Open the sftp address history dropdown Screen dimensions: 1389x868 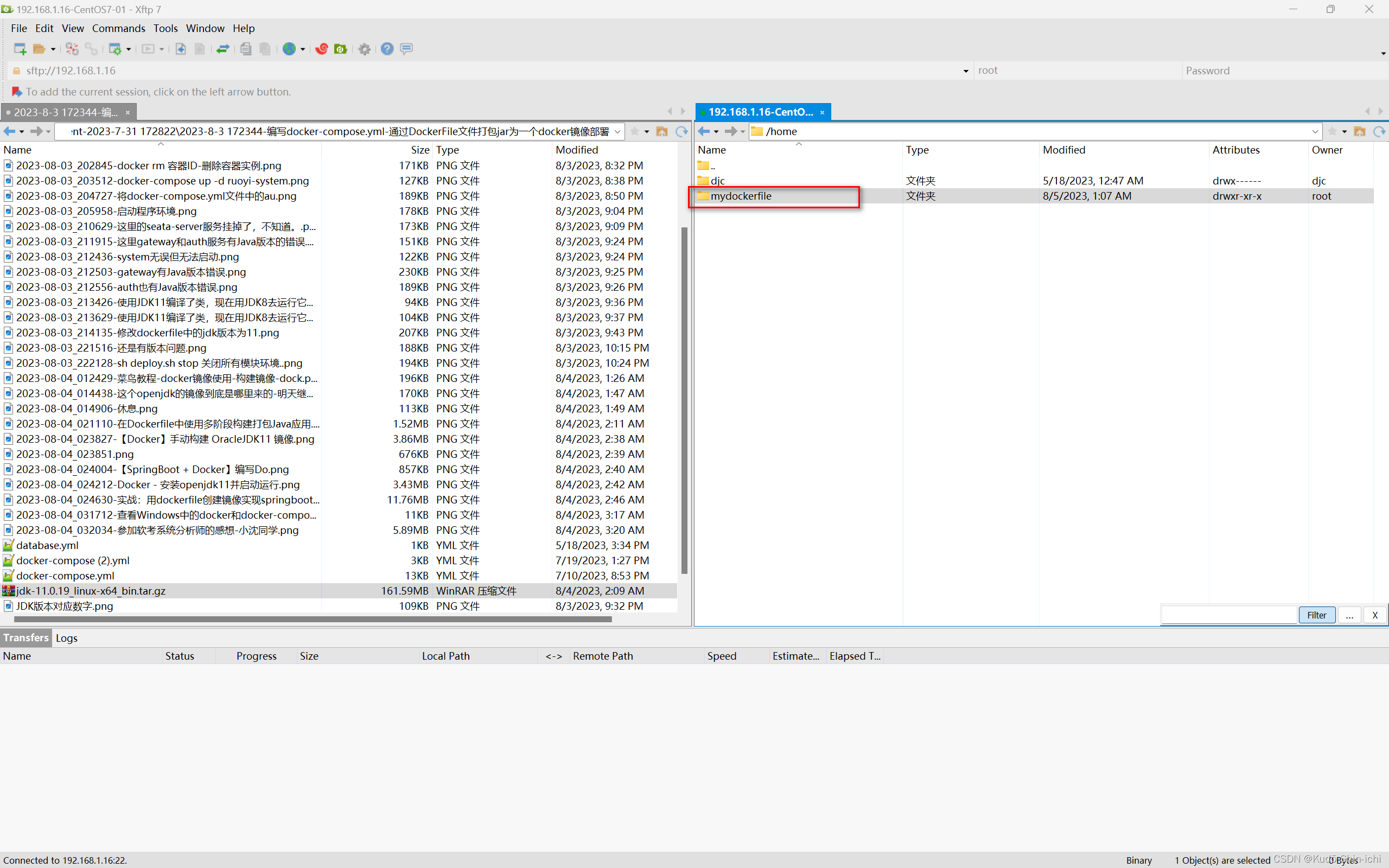966,71
